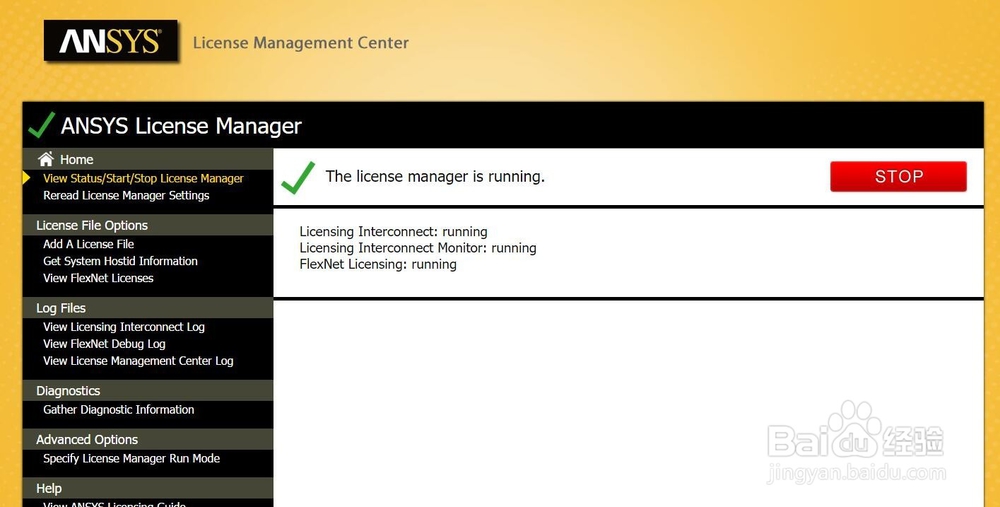Click 'Licensing Interconnect Monitor: running' status line
Viewport: 1000px width, 507px height.
418,248
